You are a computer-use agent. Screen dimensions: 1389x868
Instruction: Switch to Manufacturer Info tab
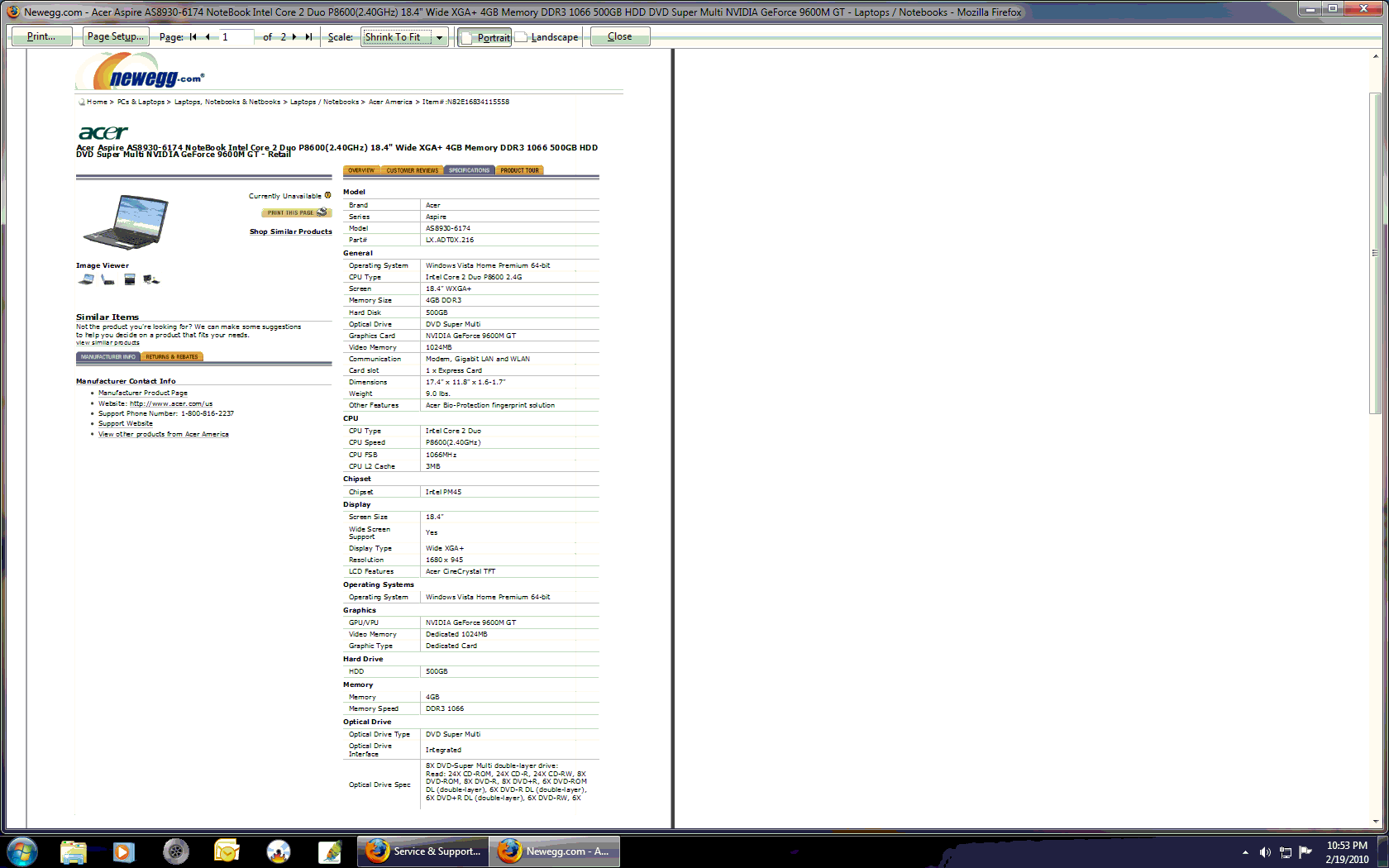point(108,357)
